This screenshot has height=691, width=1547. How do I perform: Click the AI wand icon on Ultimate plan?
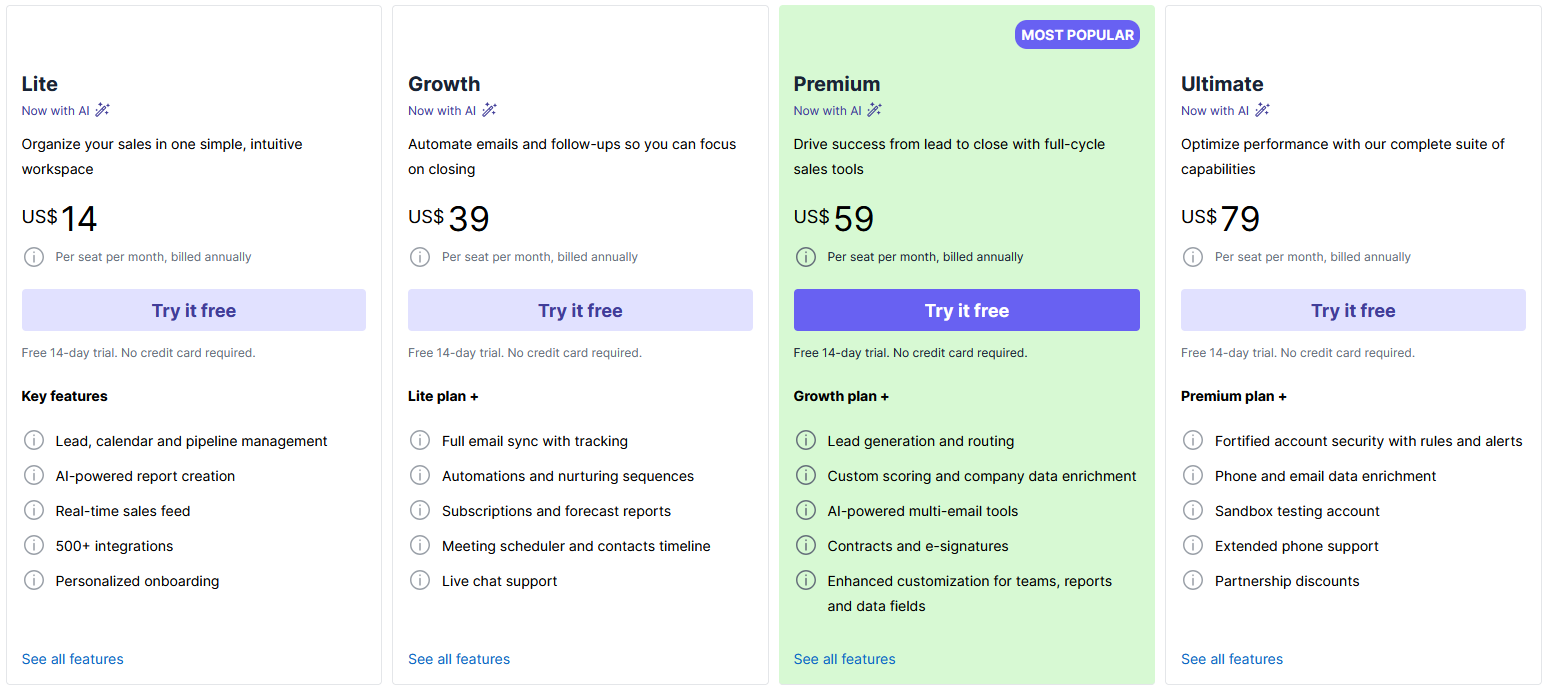pos(1262,110)
